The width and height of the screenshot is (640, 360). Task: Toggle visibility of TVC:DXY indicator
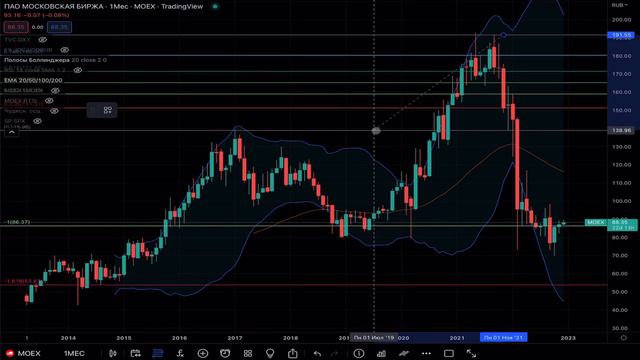point(42,40)
